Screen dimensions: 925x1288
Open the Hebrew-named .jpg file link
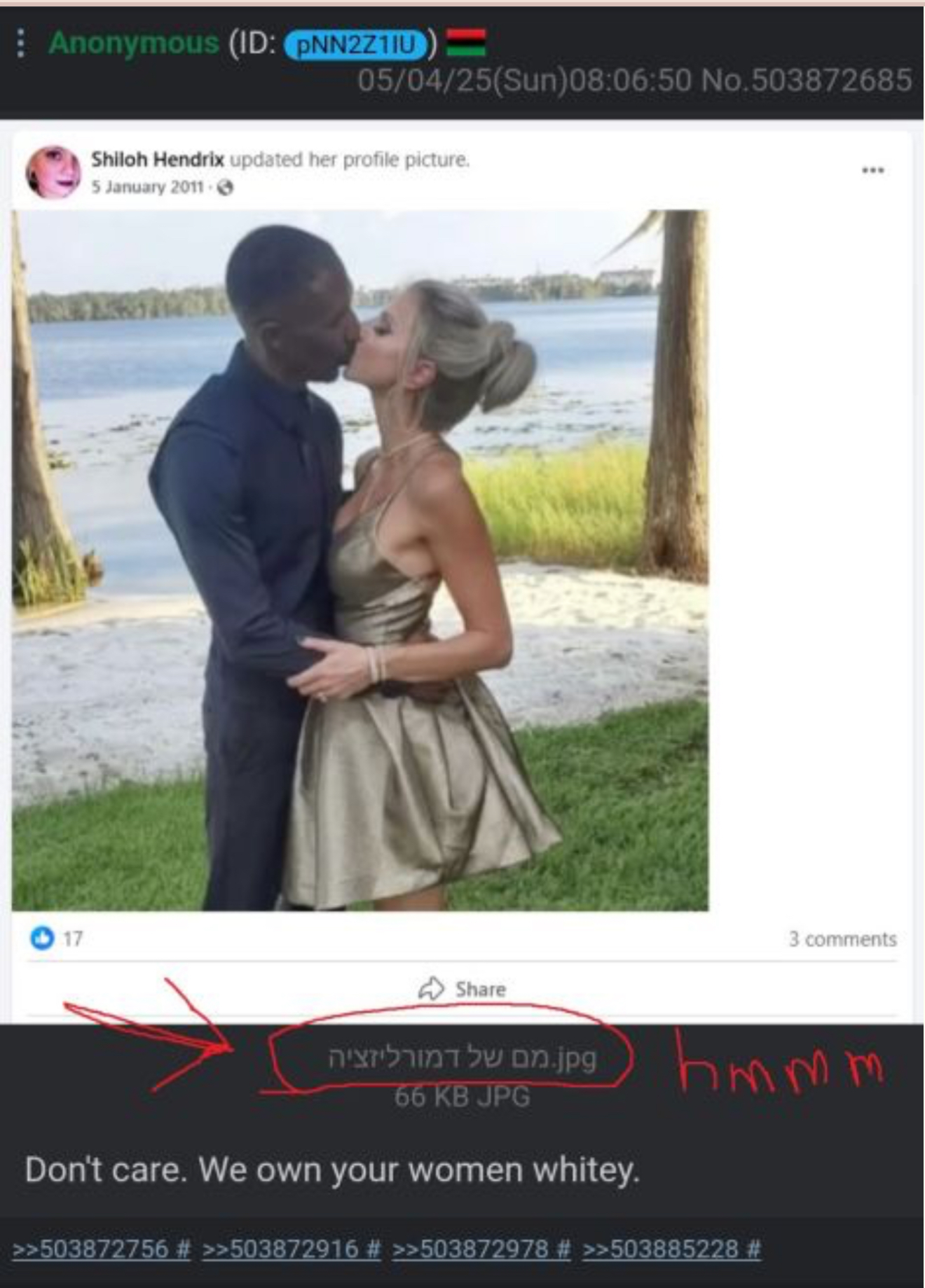pyautogui.click(x=462, y=1058)
